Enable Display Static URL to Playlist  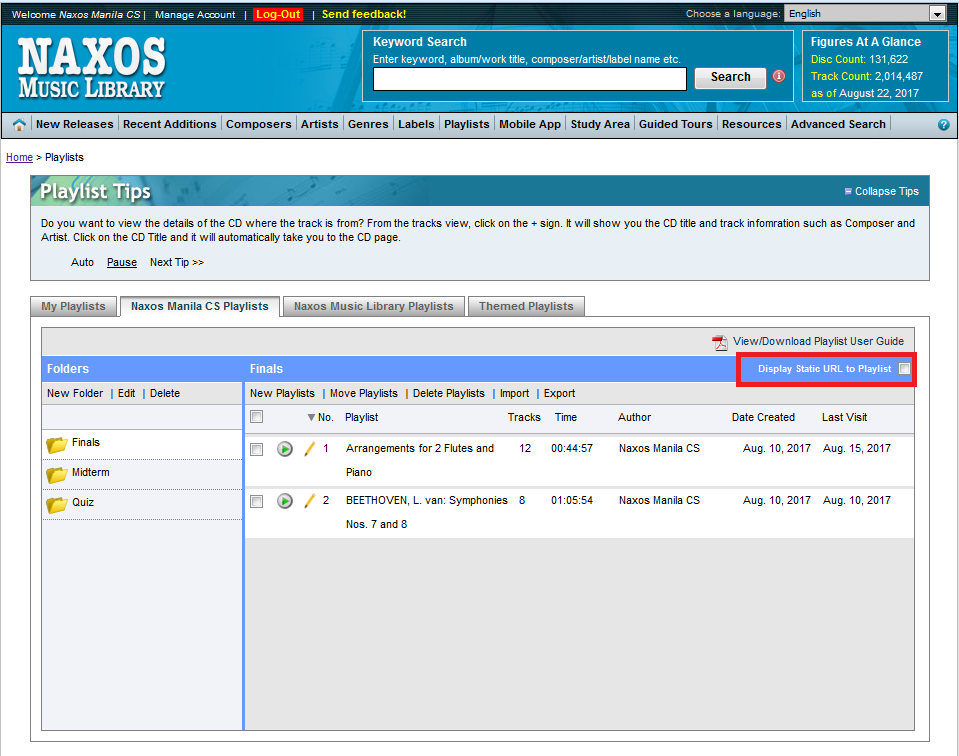(x=905, y=369)
